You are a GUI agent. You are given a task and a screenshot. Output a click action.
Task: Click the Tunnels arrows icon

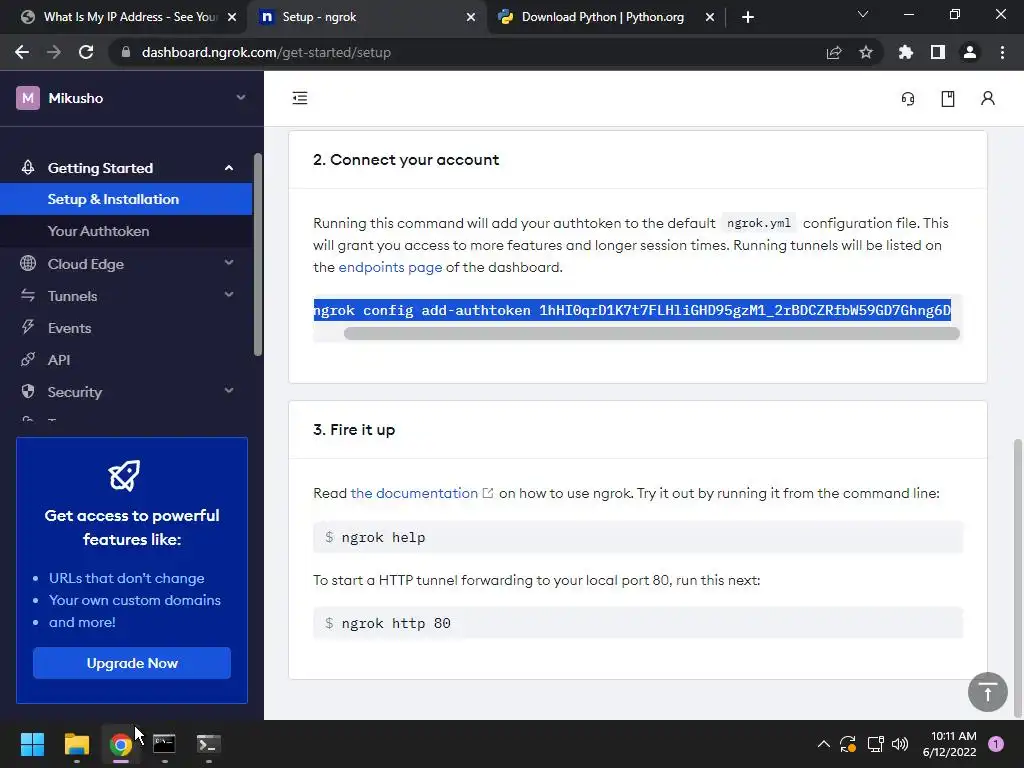coord(28,295)
